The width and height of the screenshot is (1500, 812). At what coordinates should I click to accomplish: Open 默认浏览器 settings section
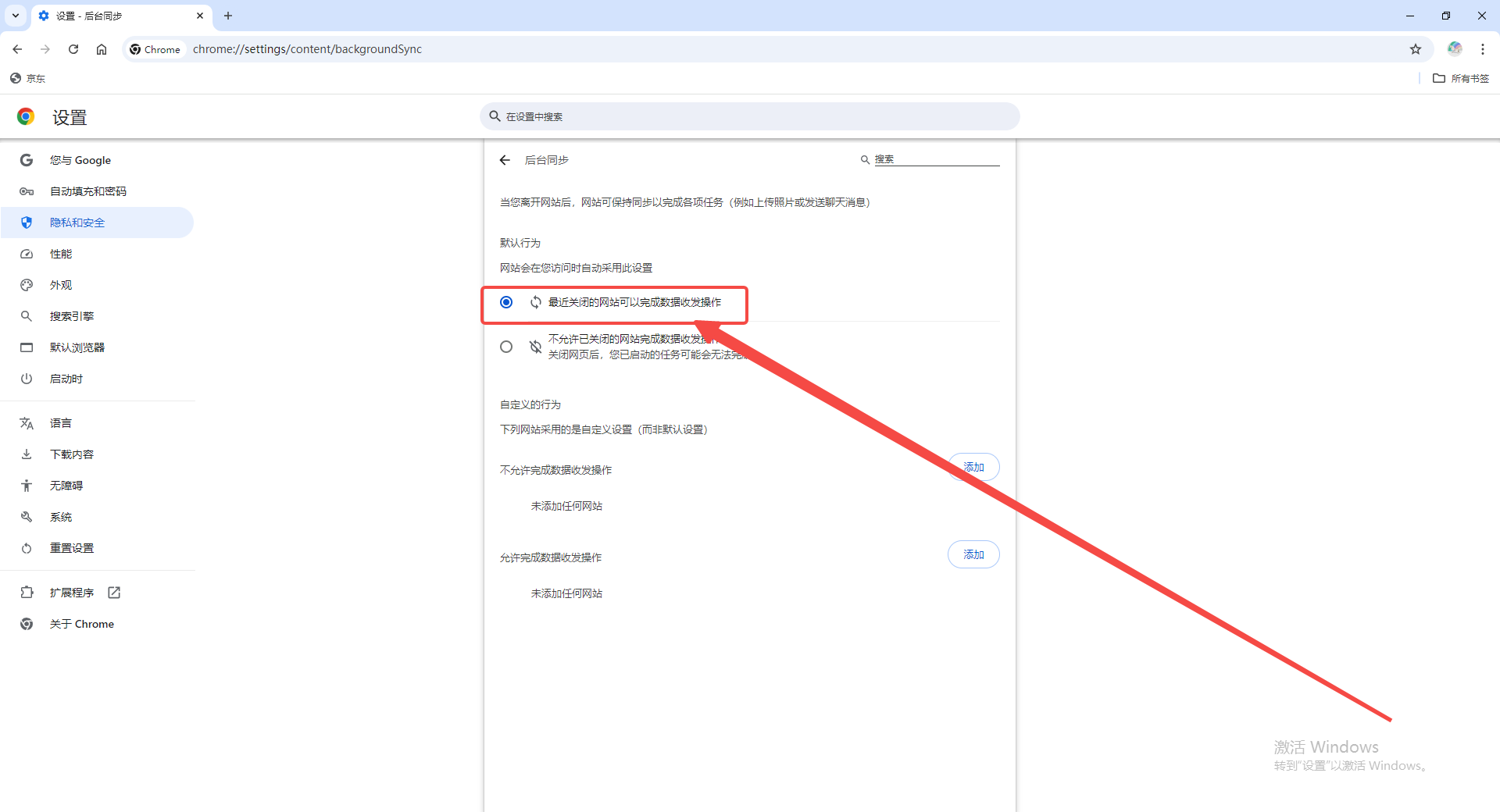point(97,347)
